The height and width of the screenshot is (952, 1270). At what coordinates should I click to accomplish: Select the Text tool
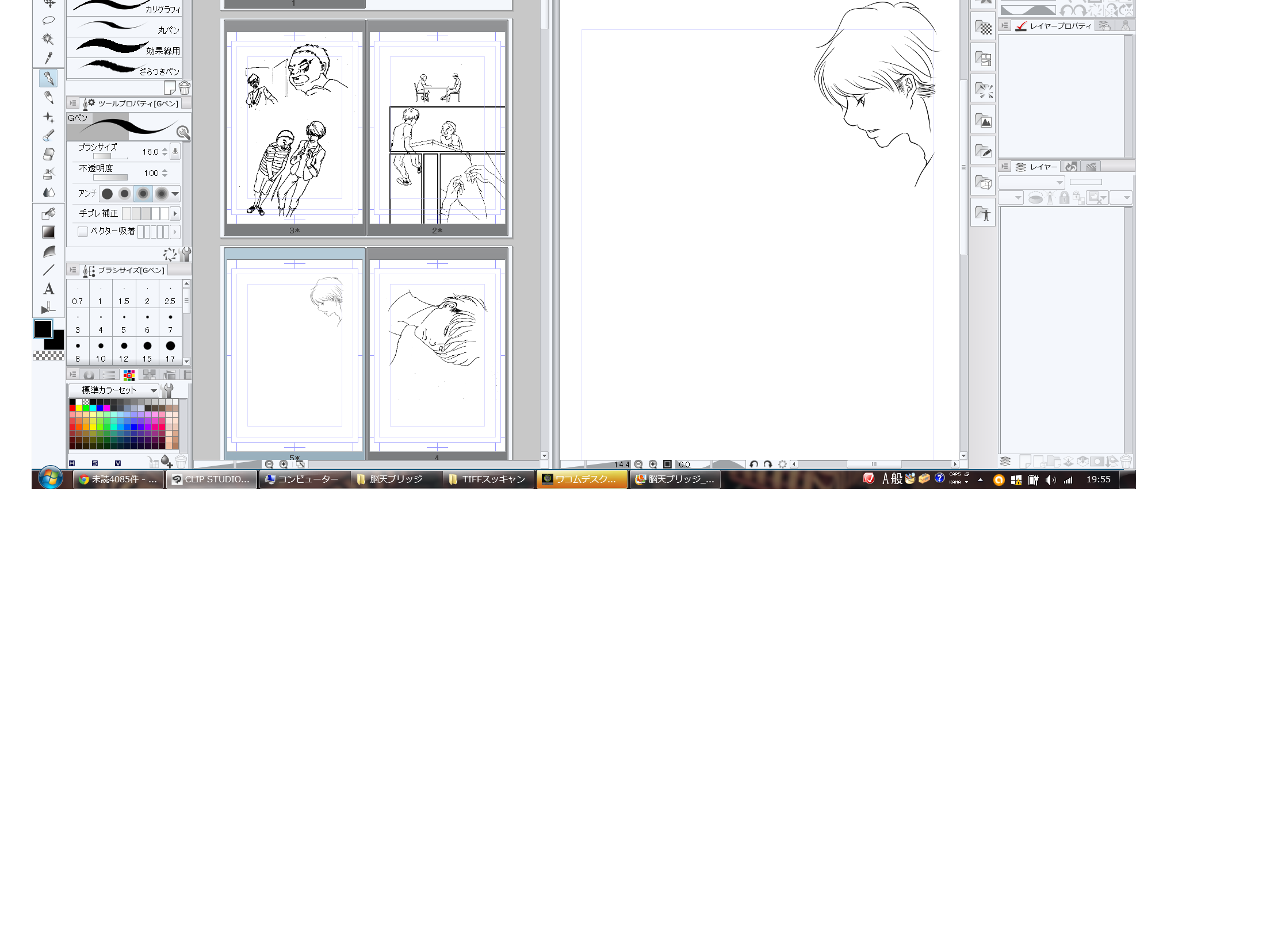pos(49,289)
